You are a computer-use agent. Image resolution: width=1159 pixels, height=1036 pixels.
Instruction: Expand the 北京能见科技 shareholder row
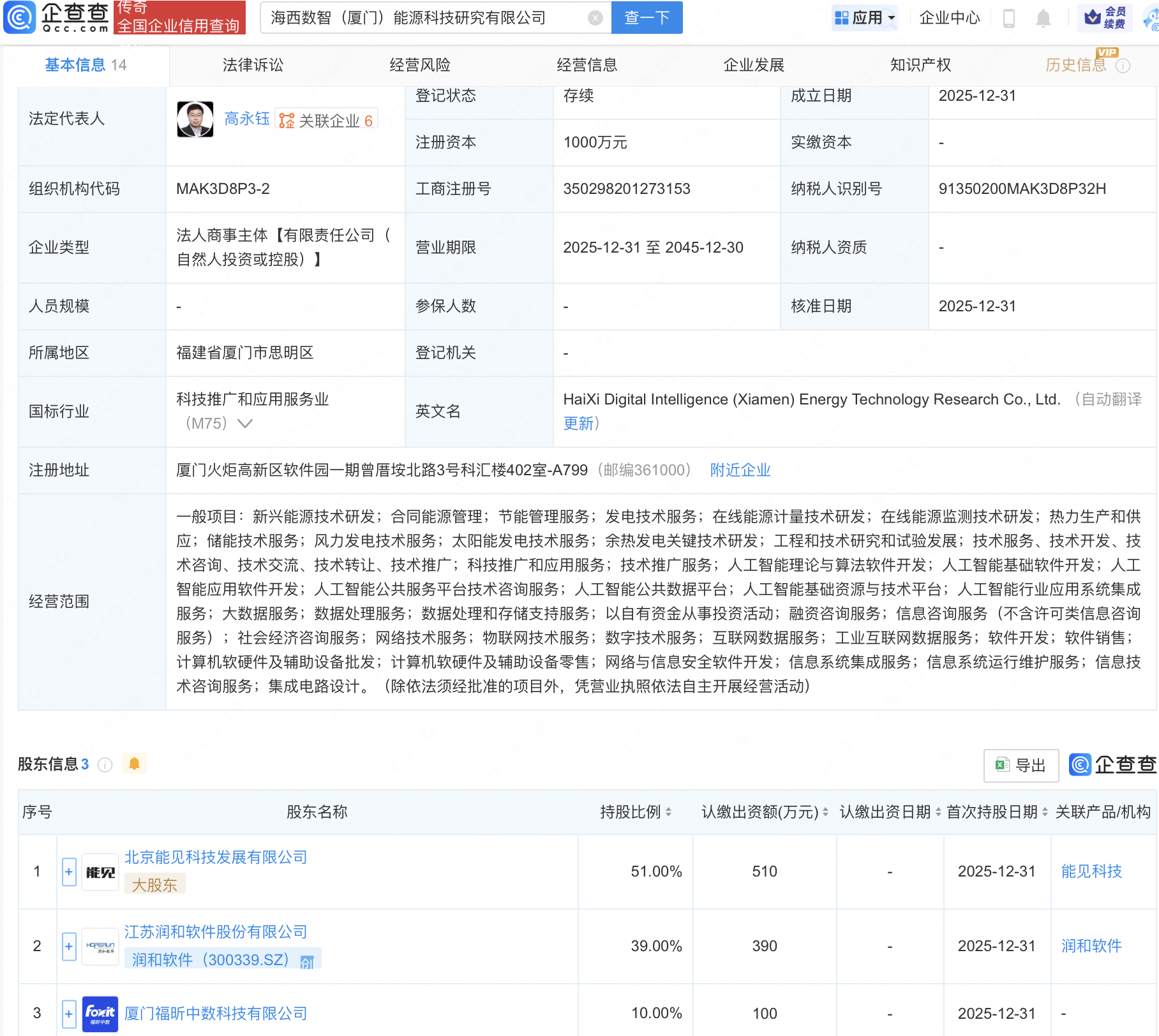tap(69, 871)
